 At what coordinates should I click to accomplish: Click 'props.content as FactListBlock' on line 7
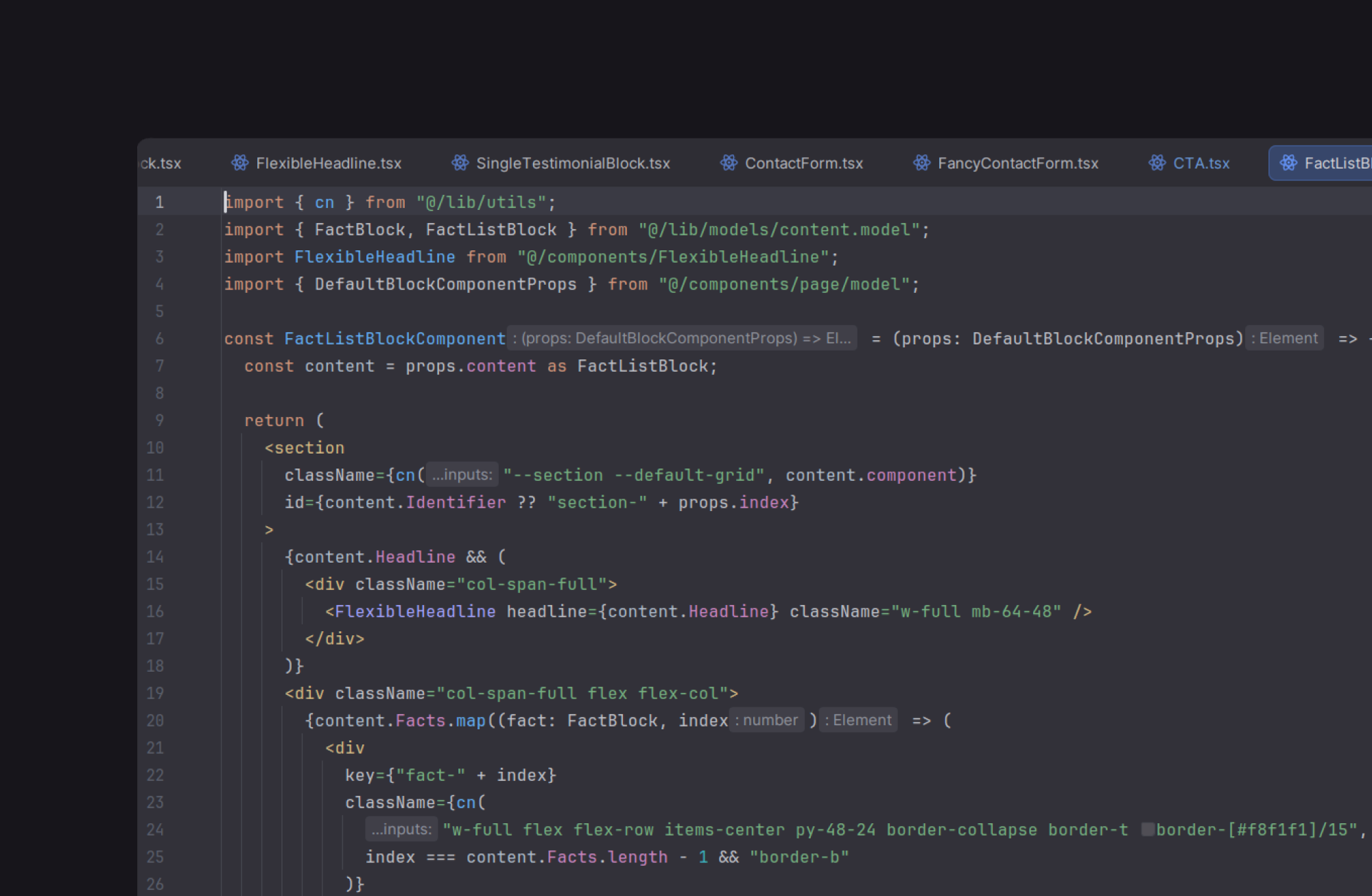click(556, 366)
